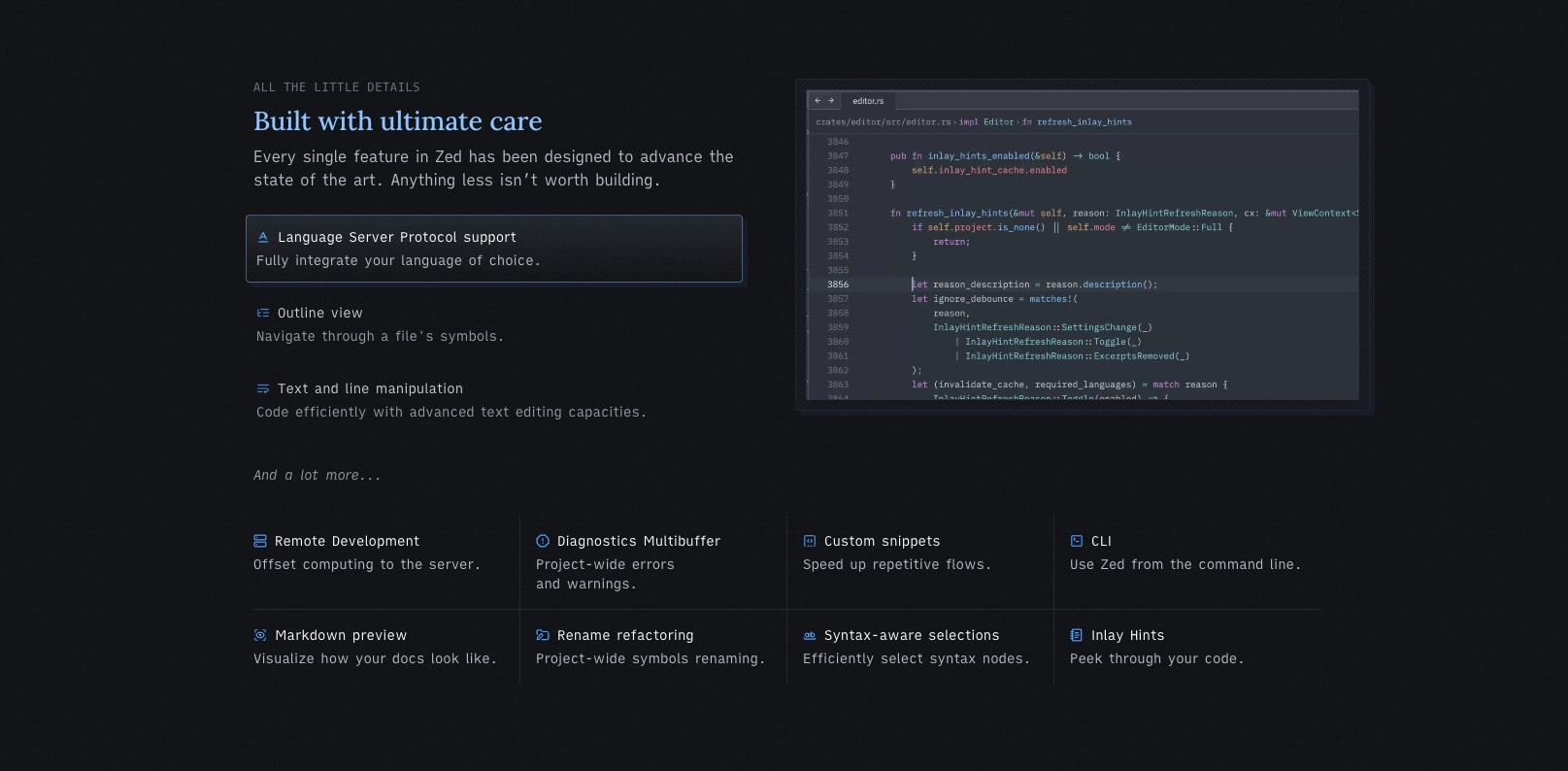1568x771 pixels.
Task: Click the Markdown preview icon
Action: tap(260, 635)
